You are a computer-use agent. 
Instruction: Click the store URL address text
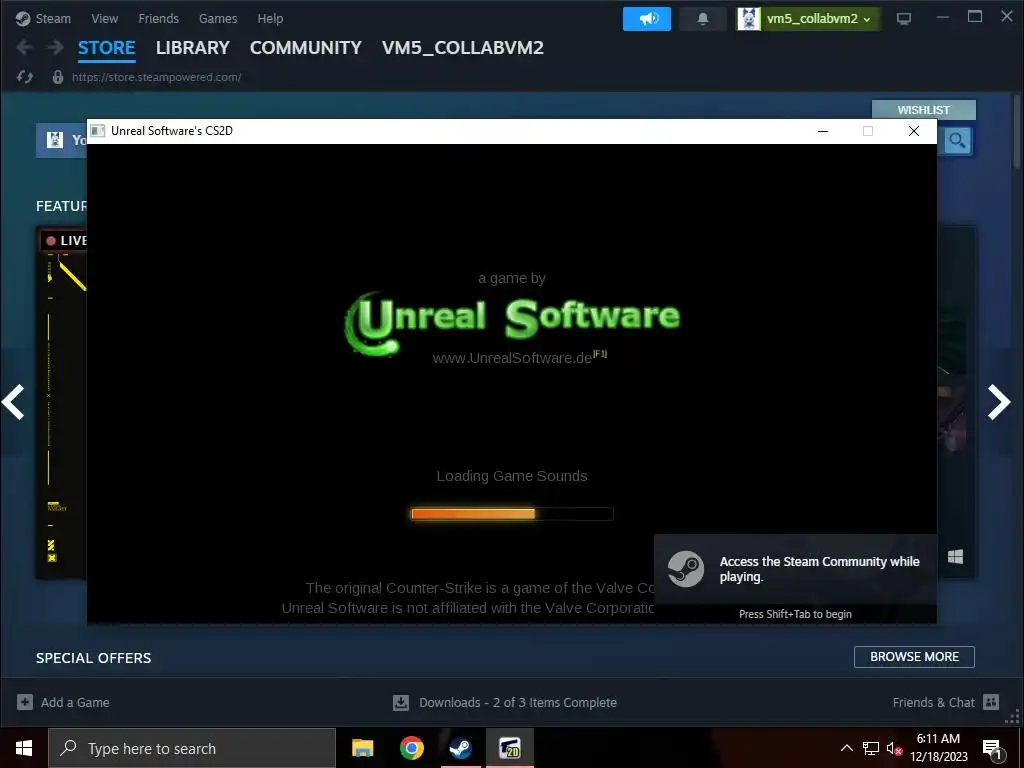click(x=157, y=77)
